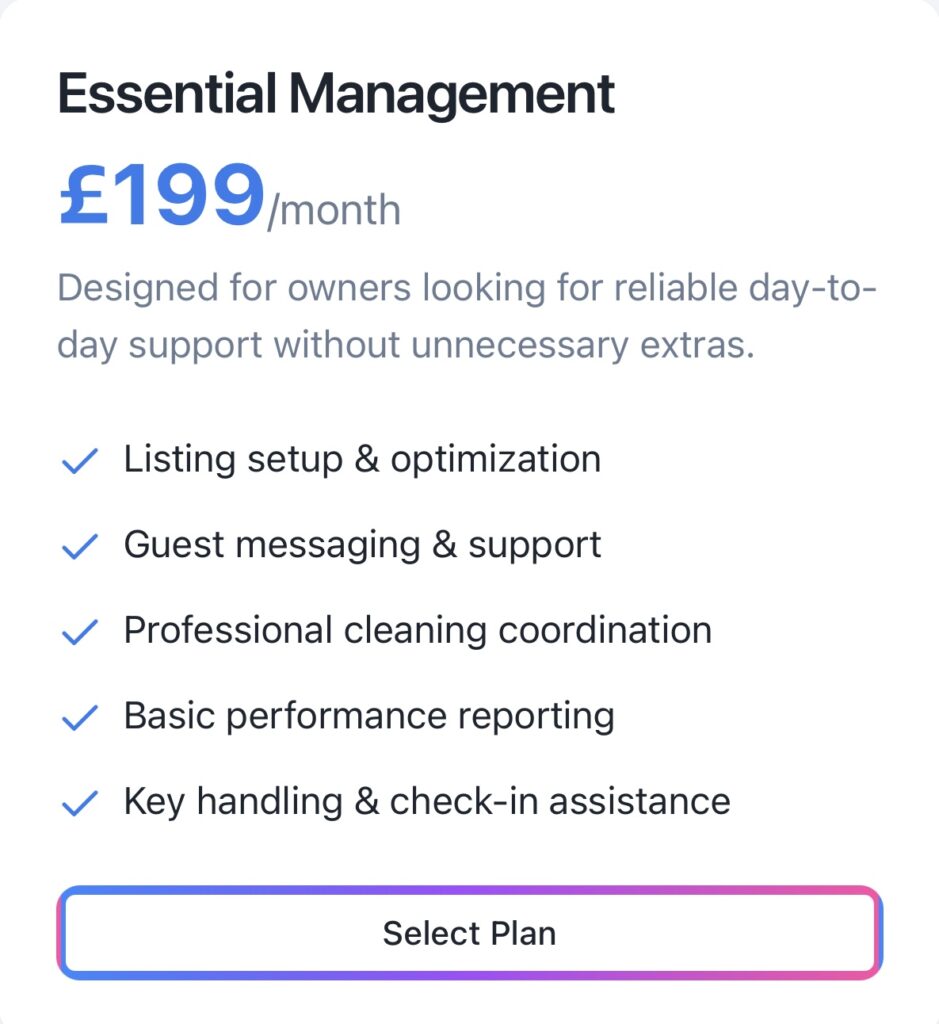Click the pound sign in the price
939x1024 pixels.
pos(88,197)
